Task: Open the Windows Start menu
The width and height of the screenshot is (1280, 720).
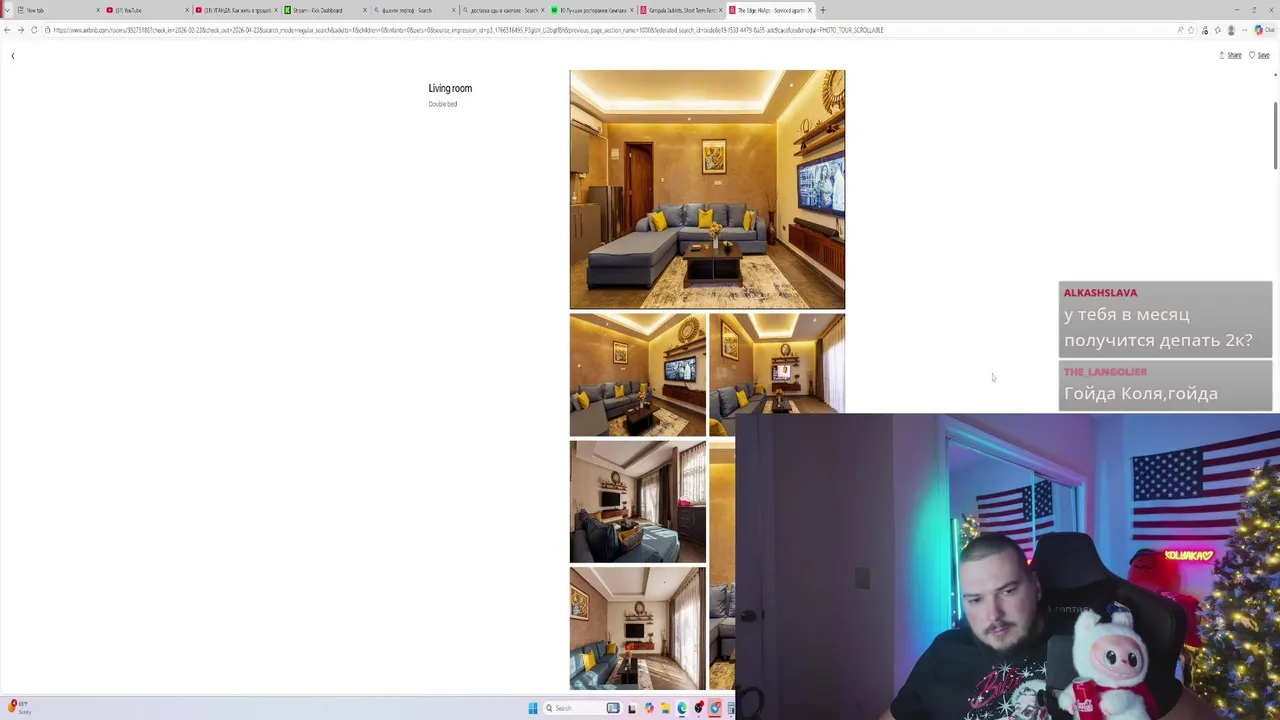Action: 533,708
